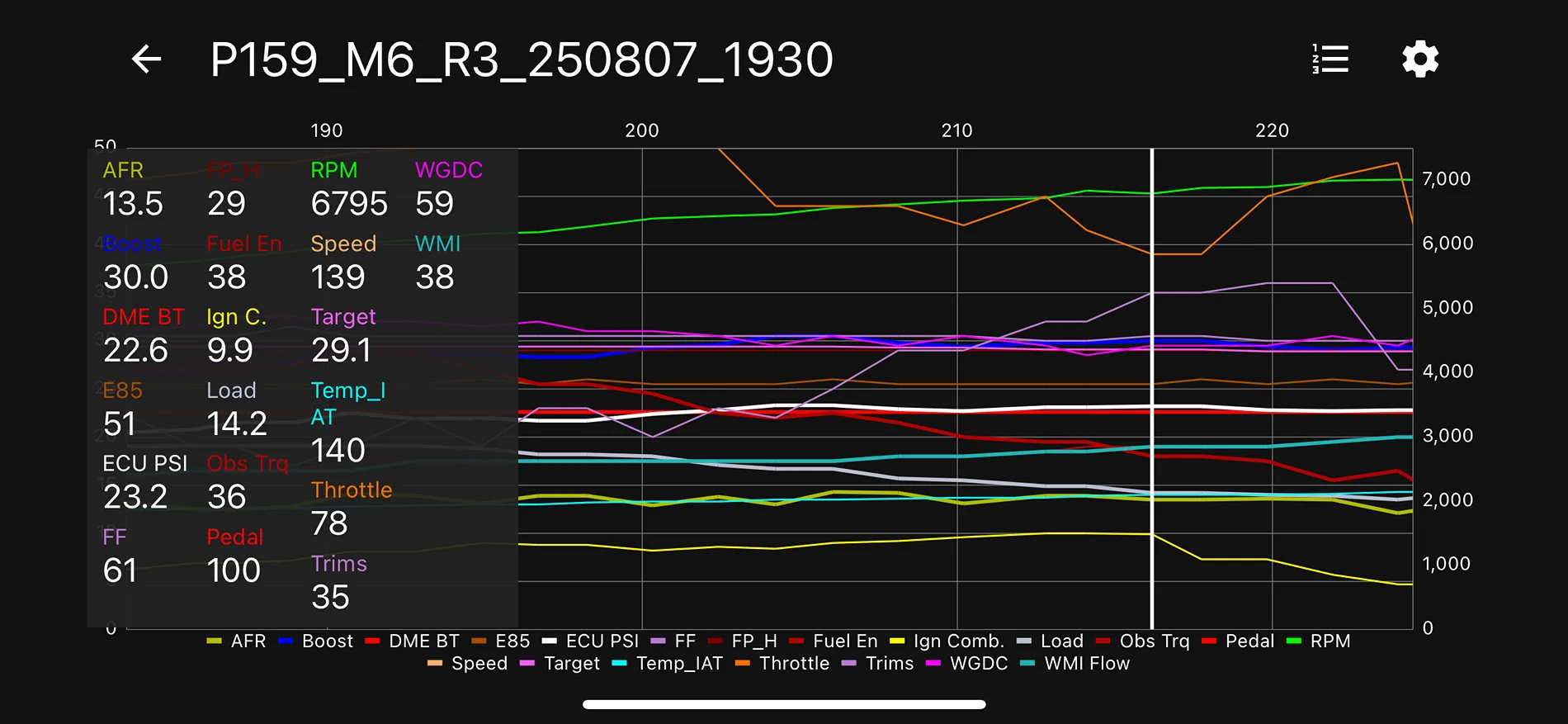The height and width of the screenshot is (724, 1568).
Task: Tap the 6,000 right axis label
Action: pyautogui.click(x=1448, y=244)
